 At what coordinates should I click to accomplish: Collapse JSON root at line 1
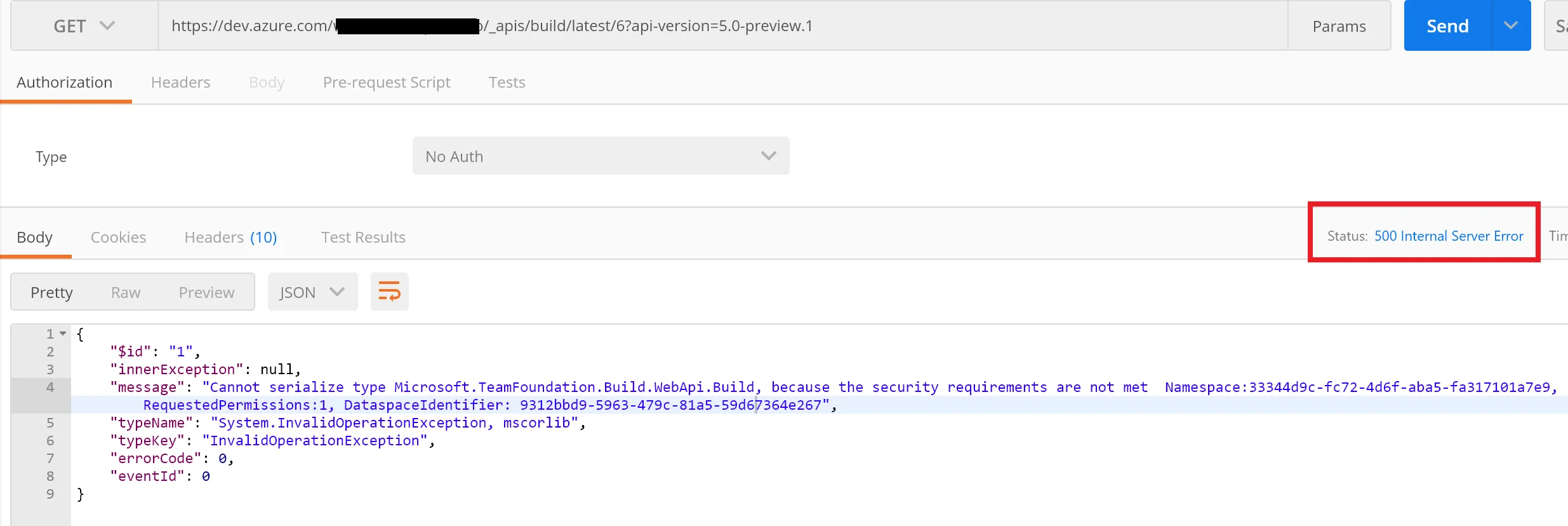click(x=63, y=334)
